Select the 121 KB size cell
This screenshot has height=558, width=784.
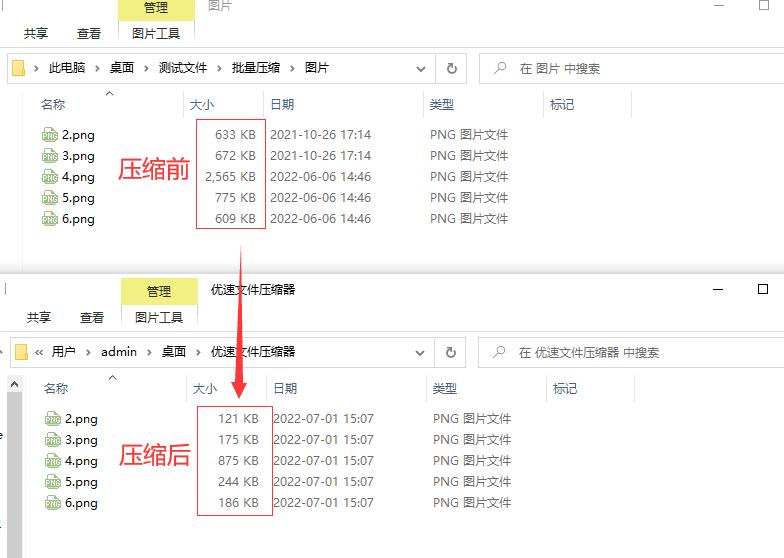(x=238, y=418)
